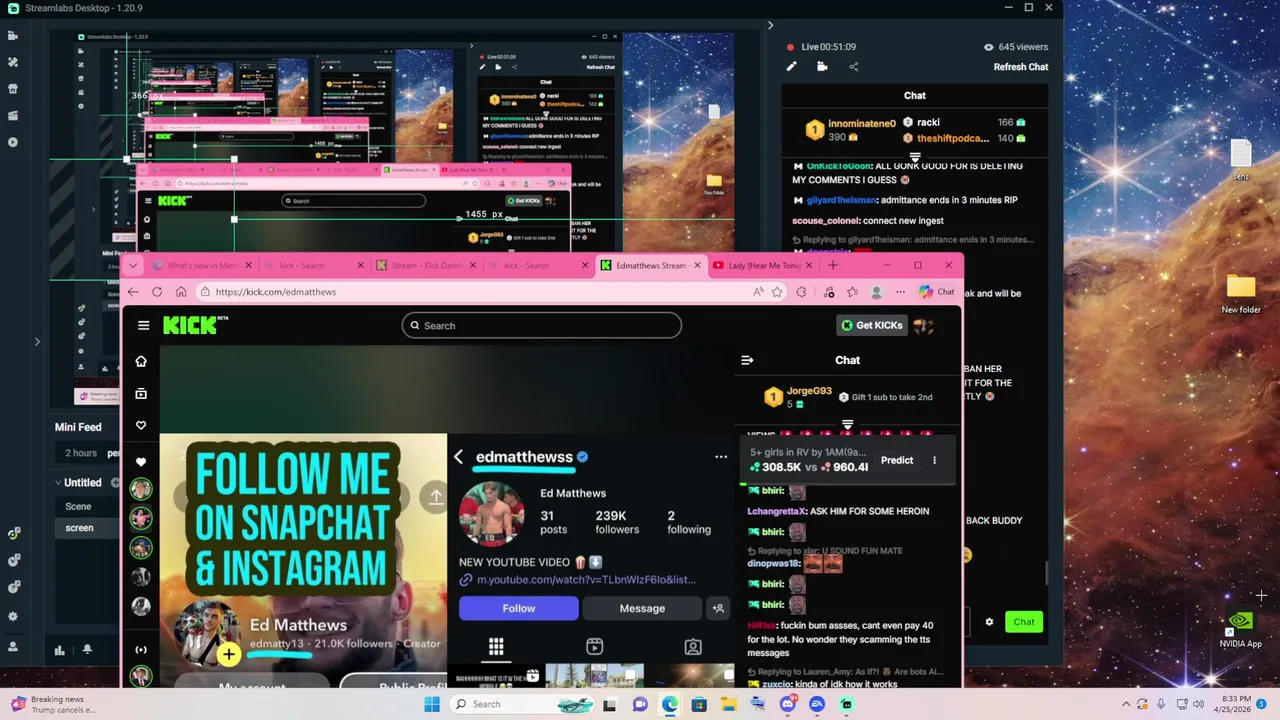Click Message on edmatthewss profile
This screenshot has width=1280, height=720.
coord(642,608)
